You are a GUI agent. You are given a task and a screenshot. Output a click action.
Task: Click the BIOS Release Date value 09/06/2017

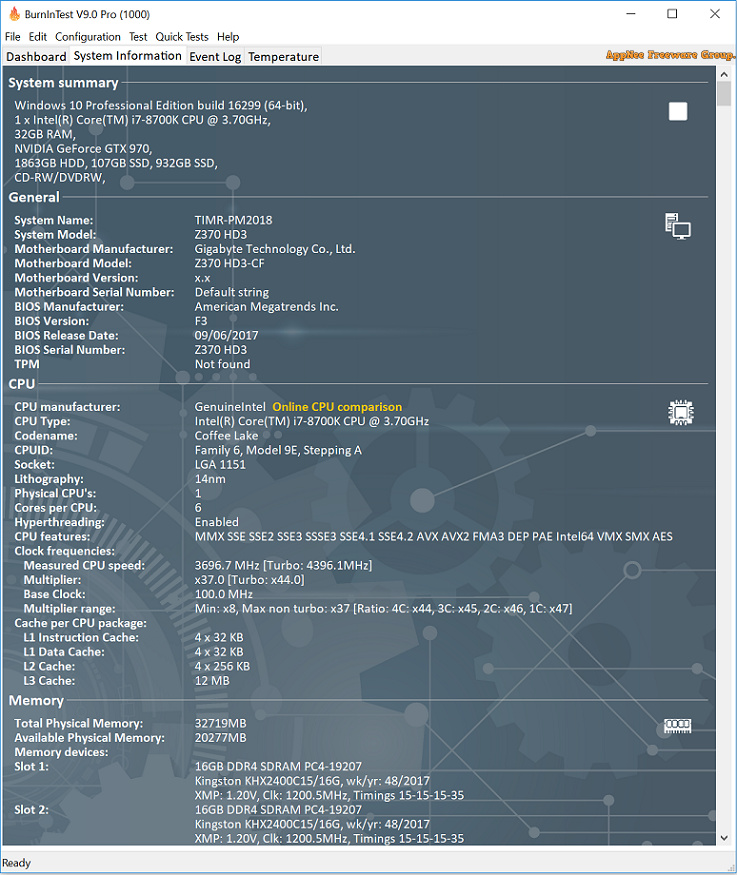point(226,335)
